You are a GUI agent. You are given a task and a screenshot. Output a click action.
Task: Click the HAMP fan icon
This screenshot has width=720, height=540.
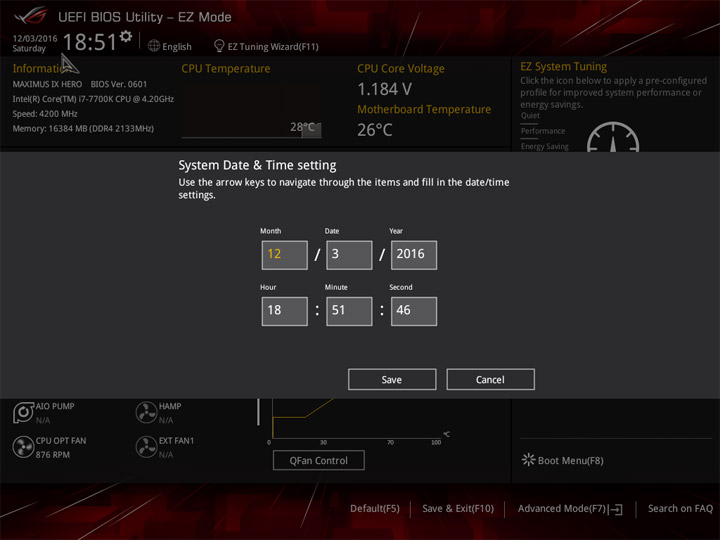click(146, 412)
